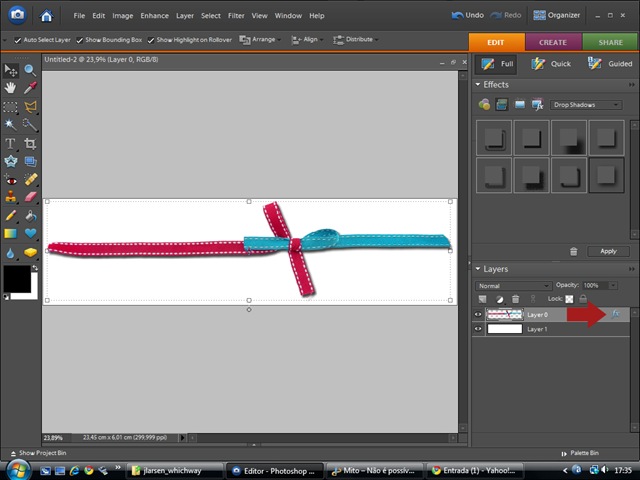Delete the selected layer with trash icon

click(516, 299)
